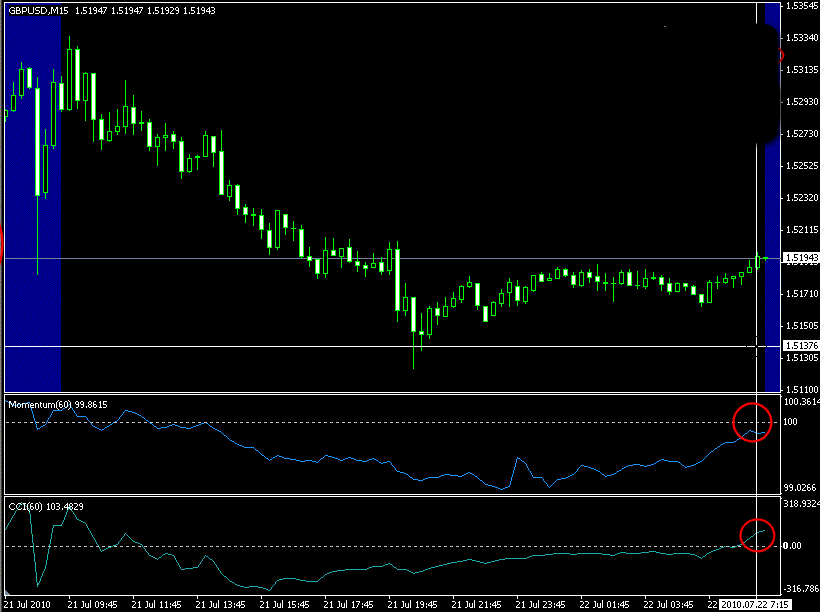
Task: Click the price scale value 1.52525
Action: click(802, 166)
